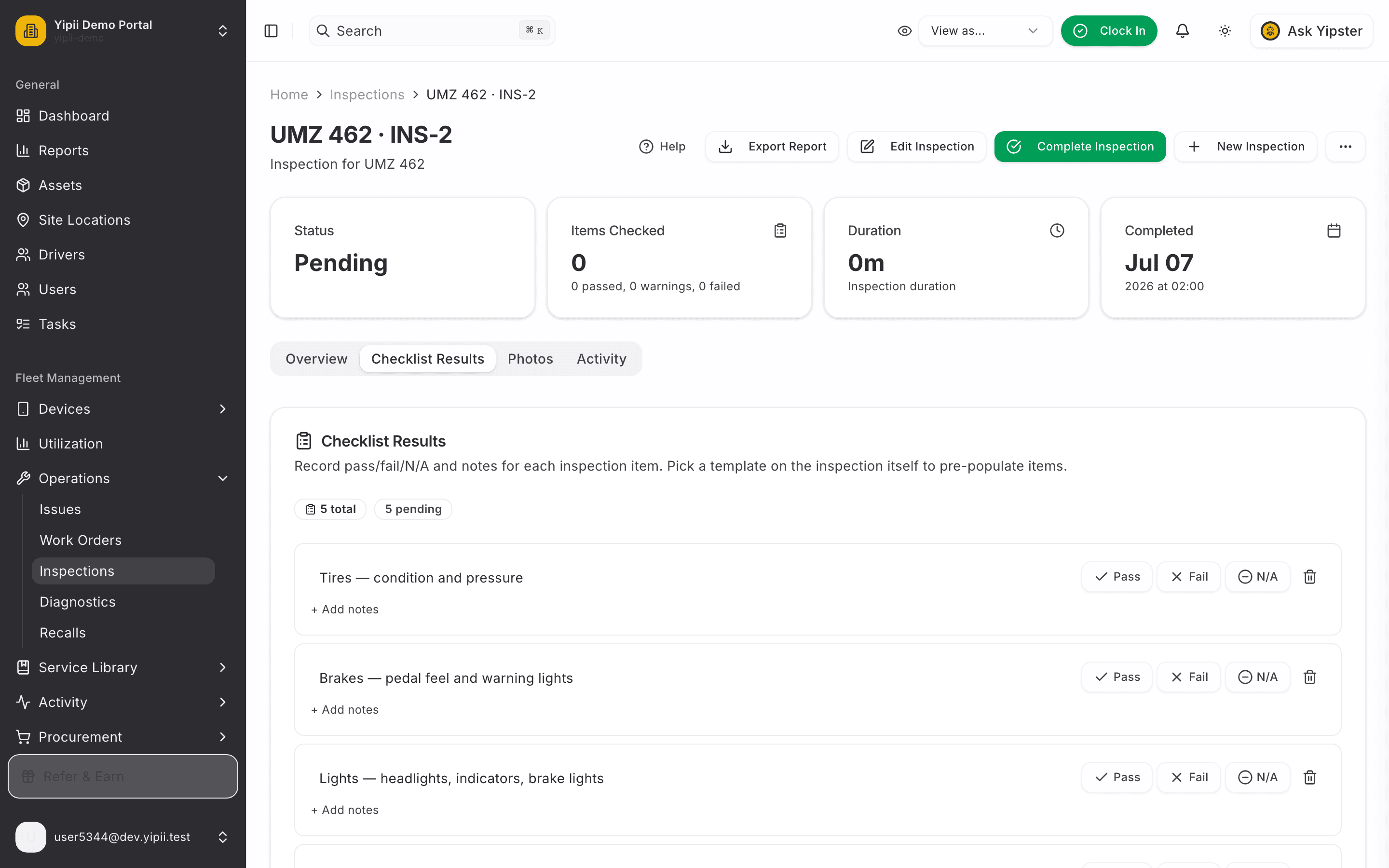Click the eye preview icon

click(905, 31)
